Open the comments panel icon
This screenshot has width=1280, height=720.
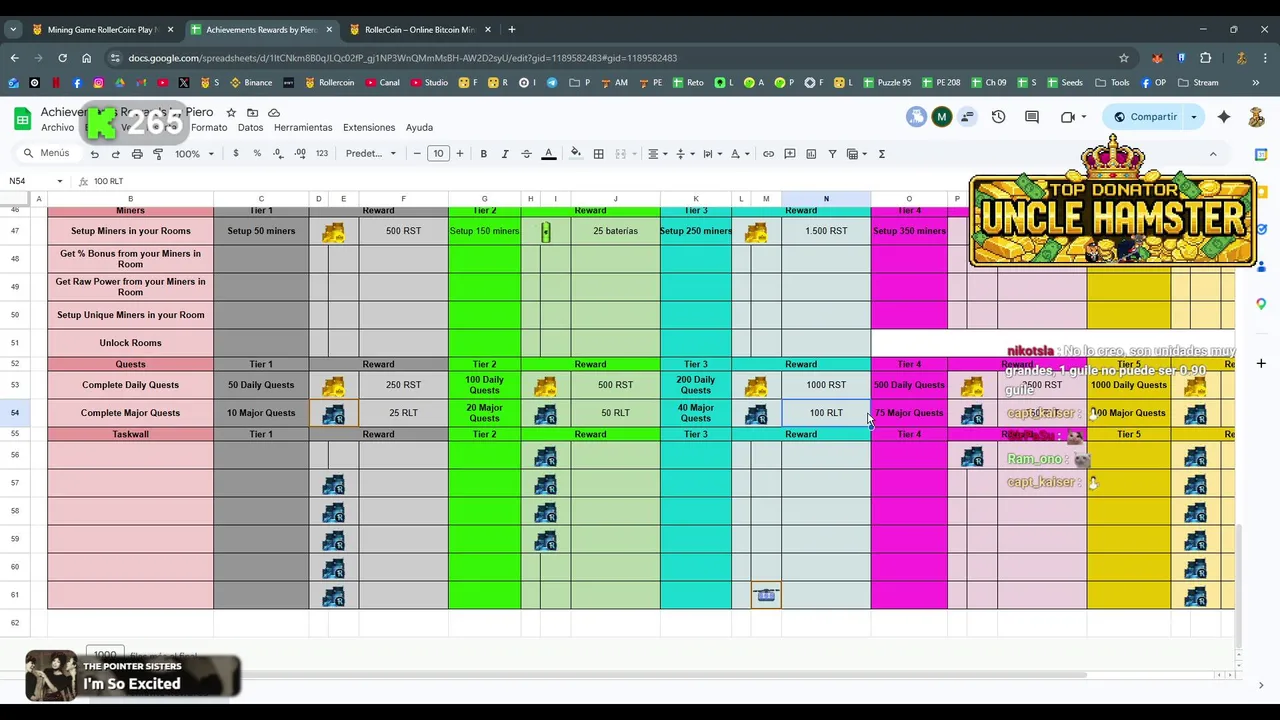pyautogui.click(x=1032, y=117)
